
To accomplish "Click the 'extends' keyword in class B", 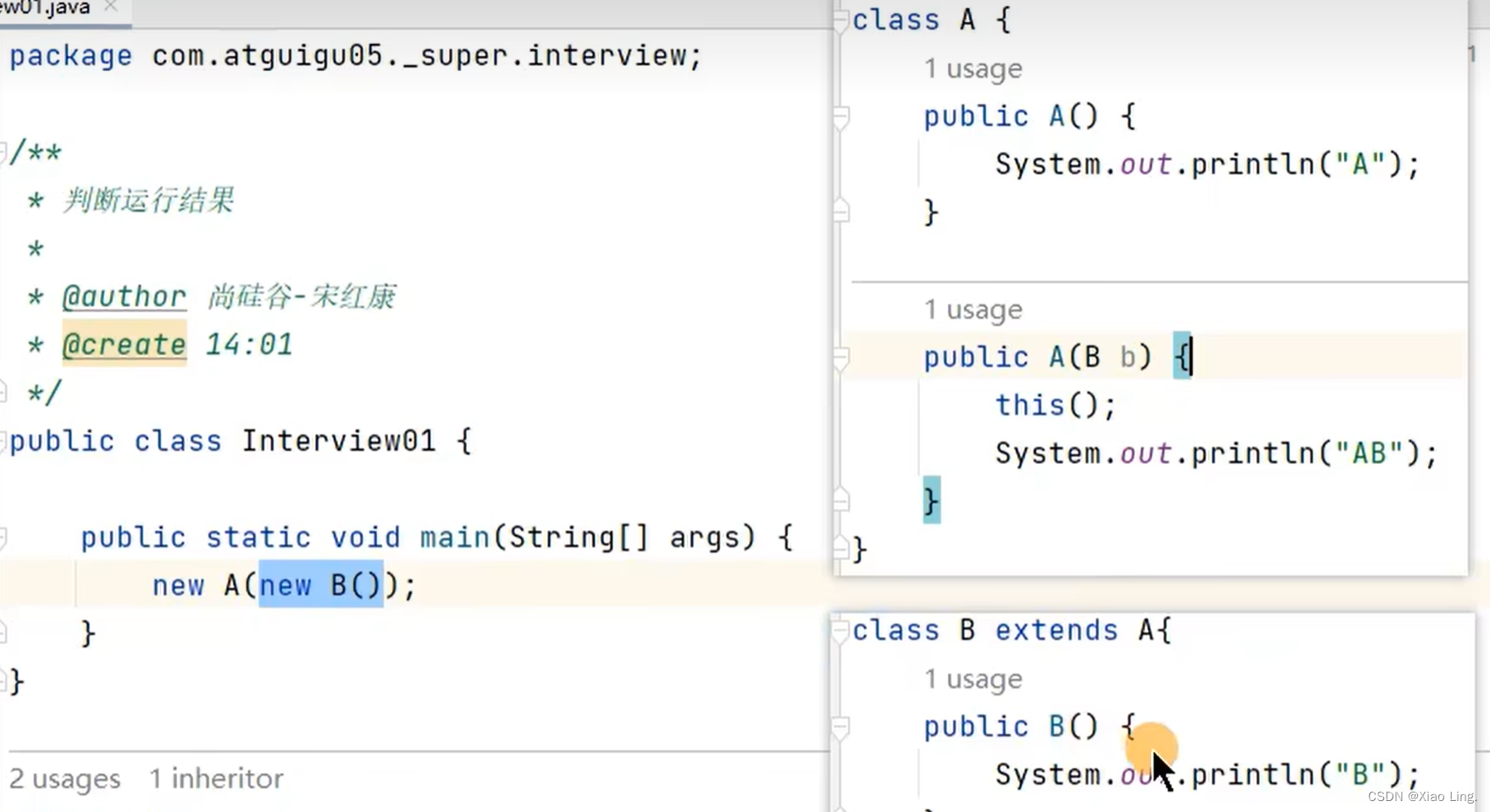I will point(1056,631).
